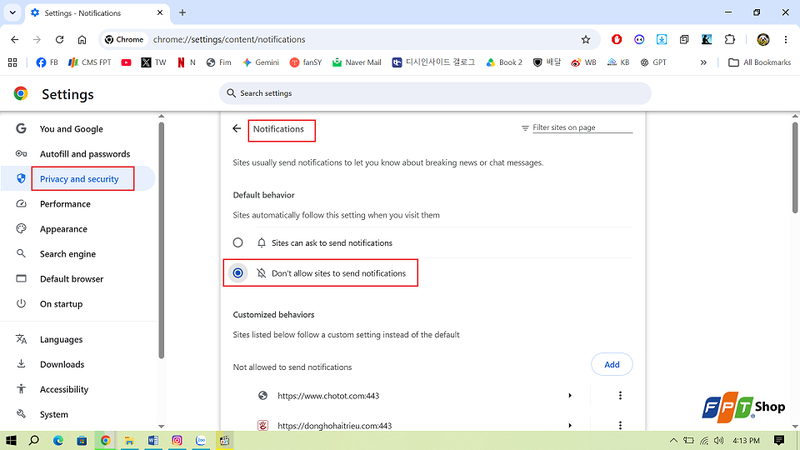Image resolution: width=800 pixels, height=450 pixels.
Task: Open Appearance settings
Action: [63, 229]
